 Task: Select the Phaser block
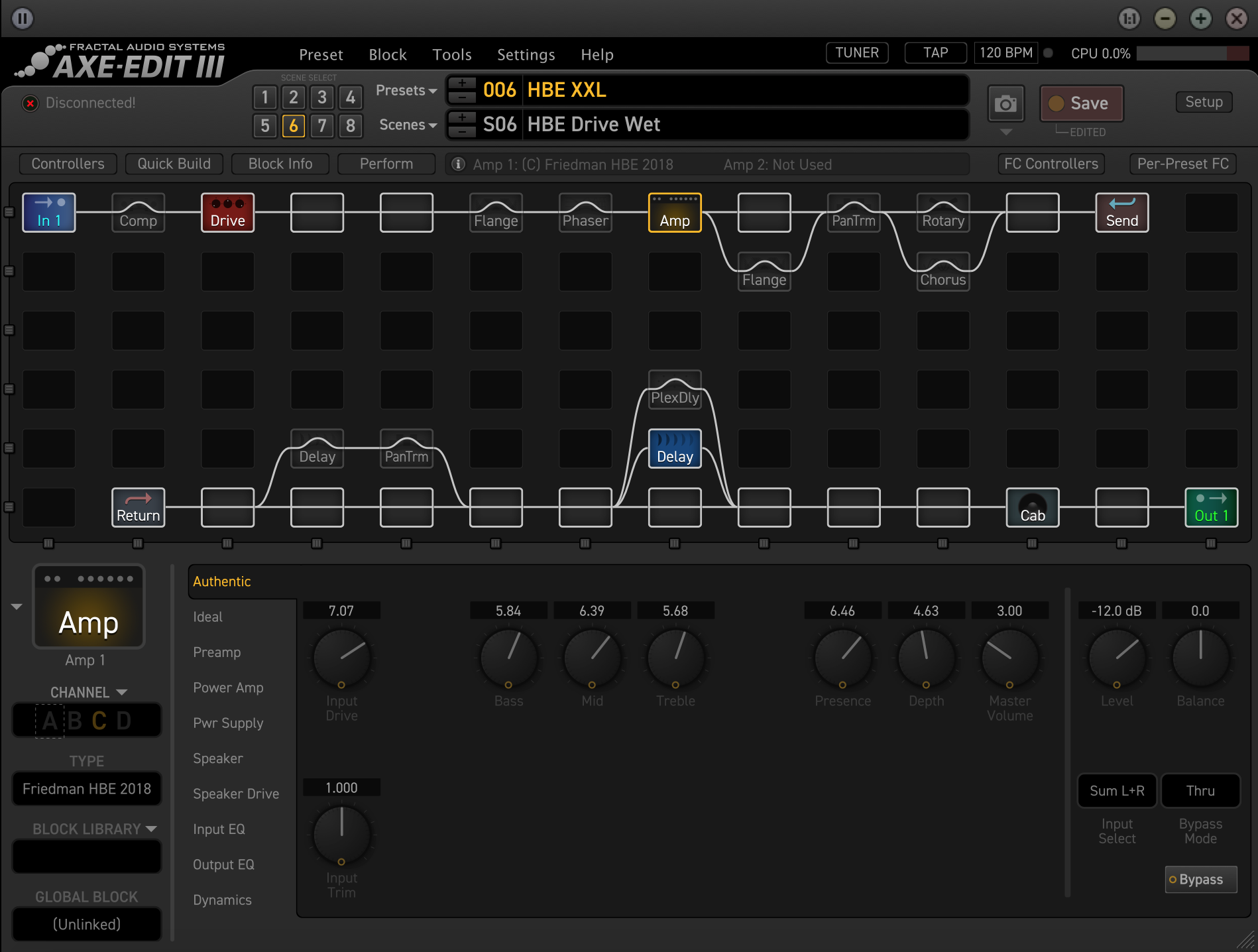click(585, 213)
